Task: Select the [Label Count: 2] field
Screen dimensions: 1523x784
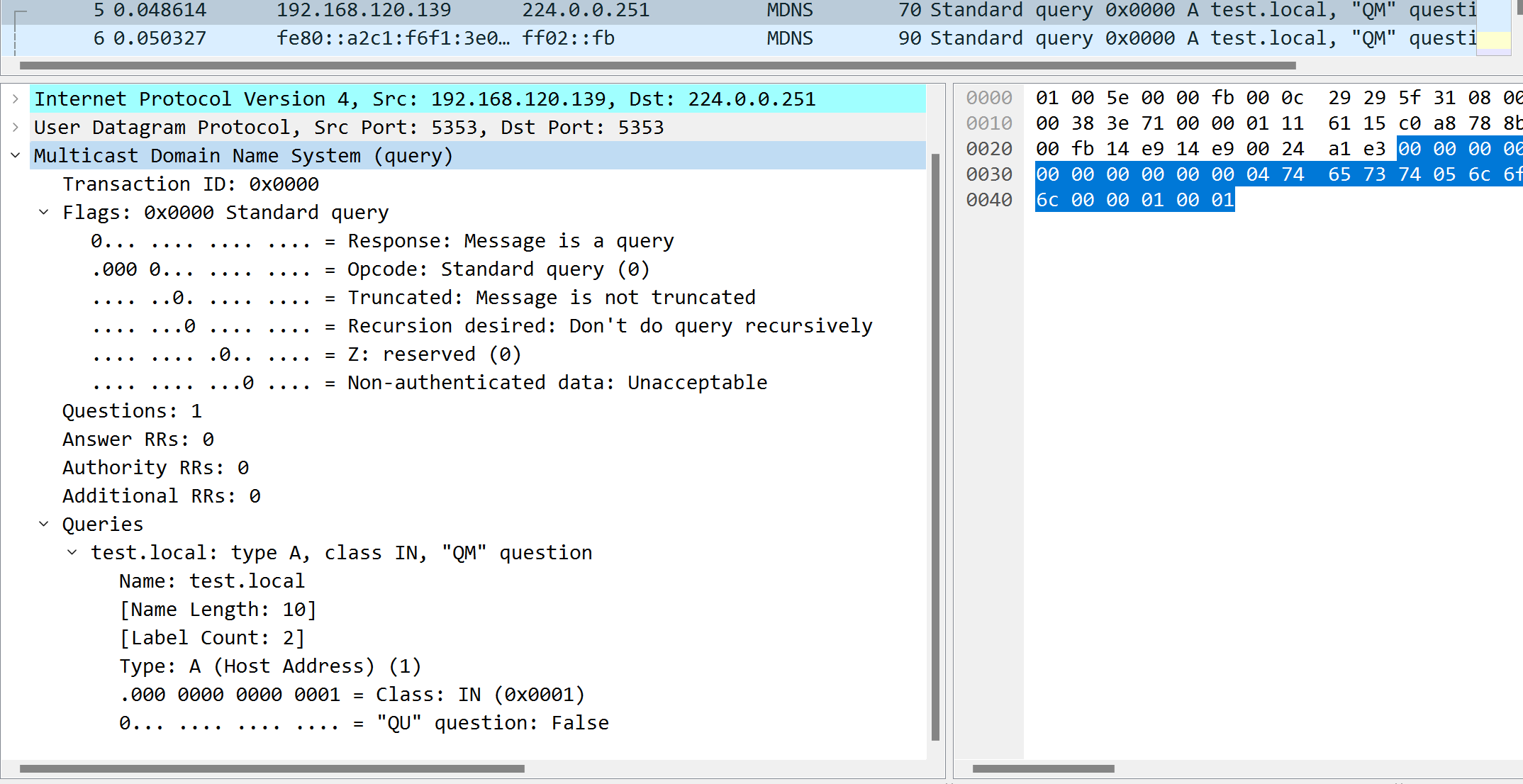Action: pos(212,638)
